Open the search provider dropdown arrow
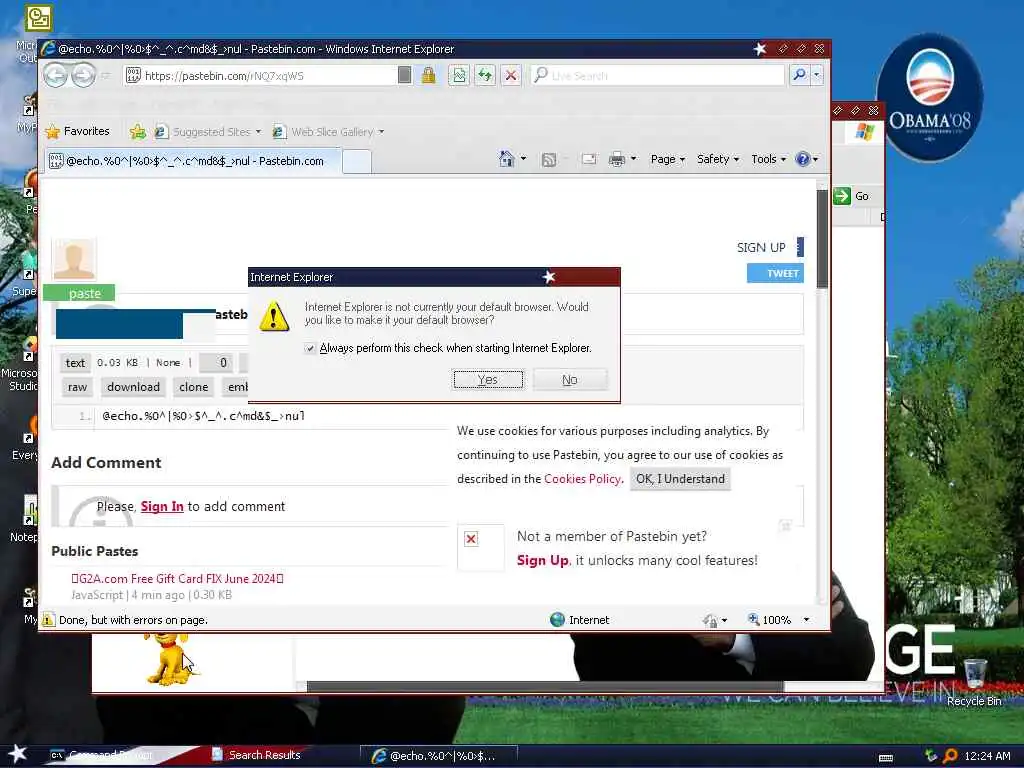This screenshot has width=1024, height=768. [816, 75]
